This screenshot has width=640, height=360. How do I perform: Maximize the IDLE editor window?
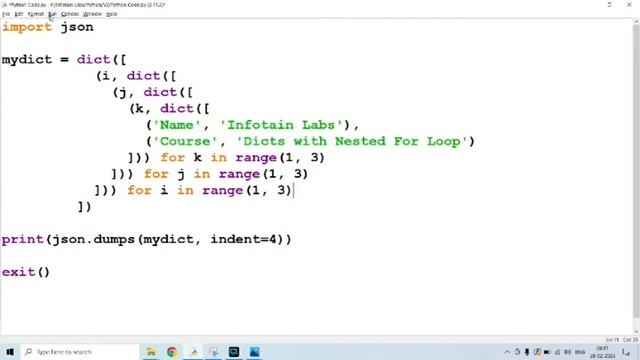click(609, 4)
